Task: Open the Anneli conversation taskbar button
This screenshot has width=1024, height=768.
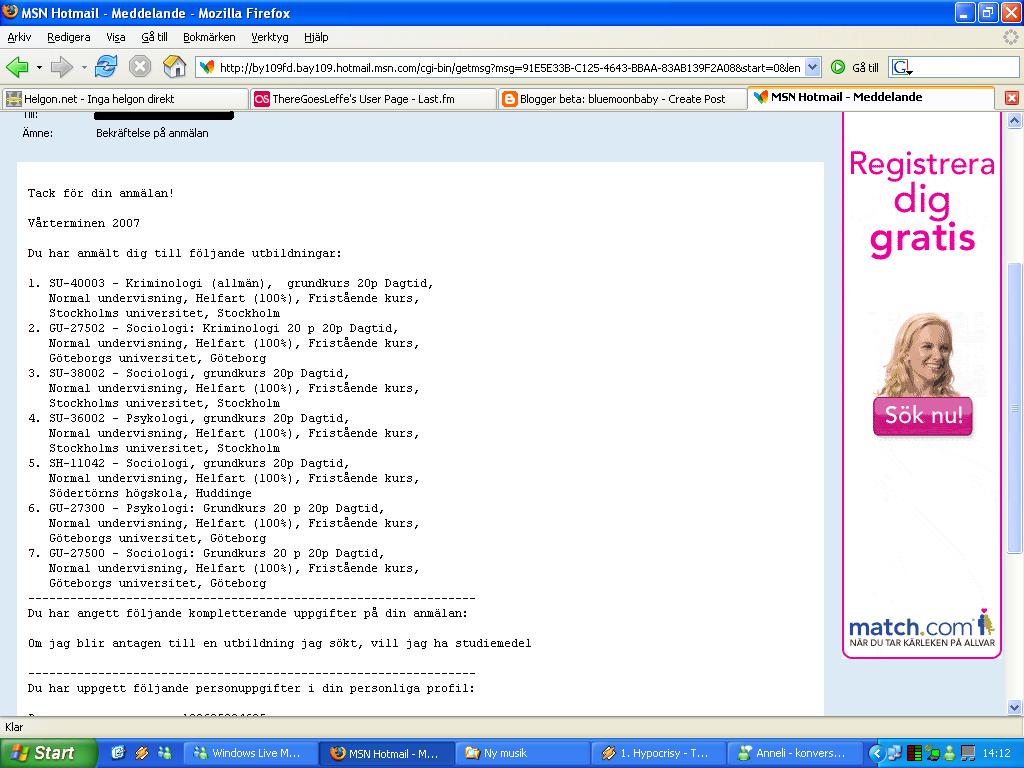Action: tap(795, 753)
